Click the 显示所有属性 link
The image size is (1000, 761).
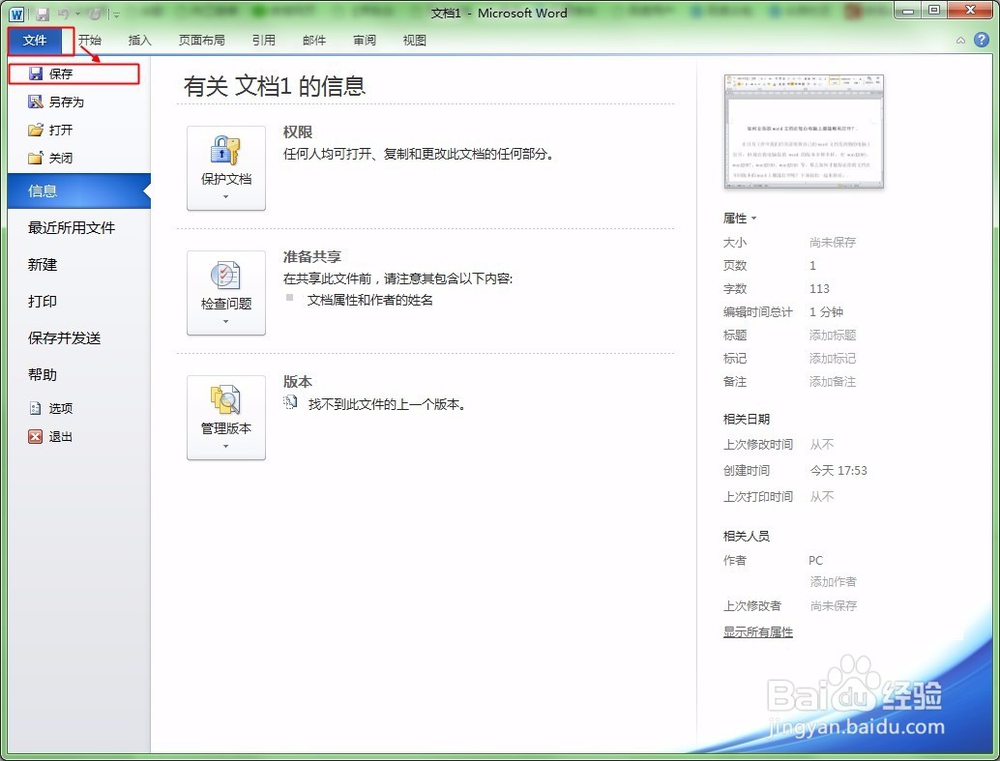point(758,632)
